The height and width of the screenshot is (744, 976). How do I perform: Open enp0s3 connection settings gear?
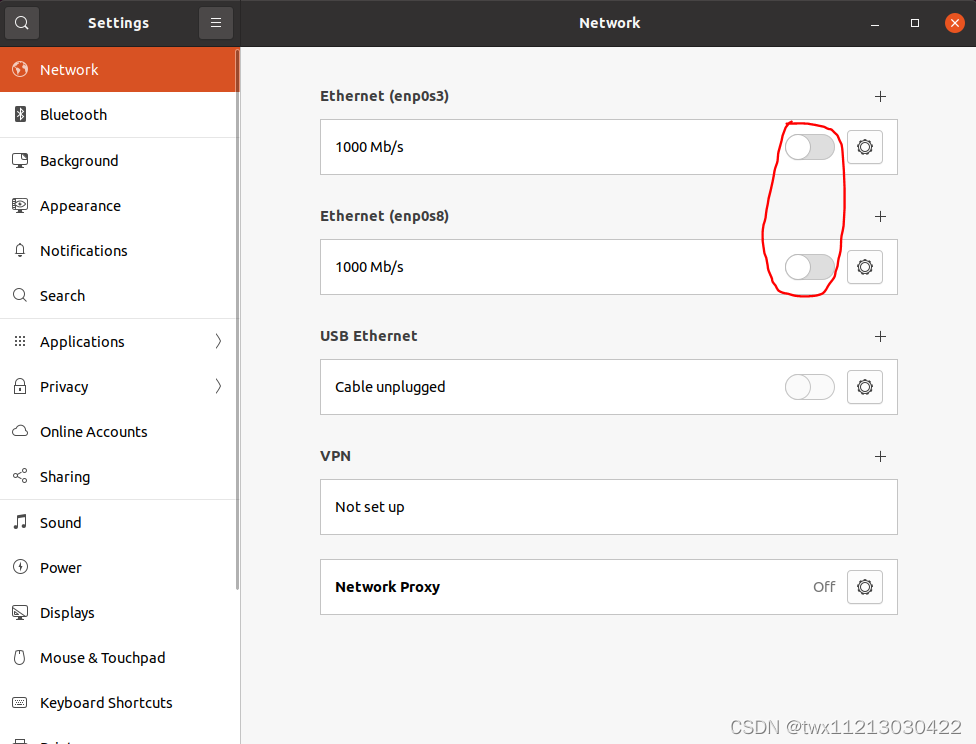[864, 146]
